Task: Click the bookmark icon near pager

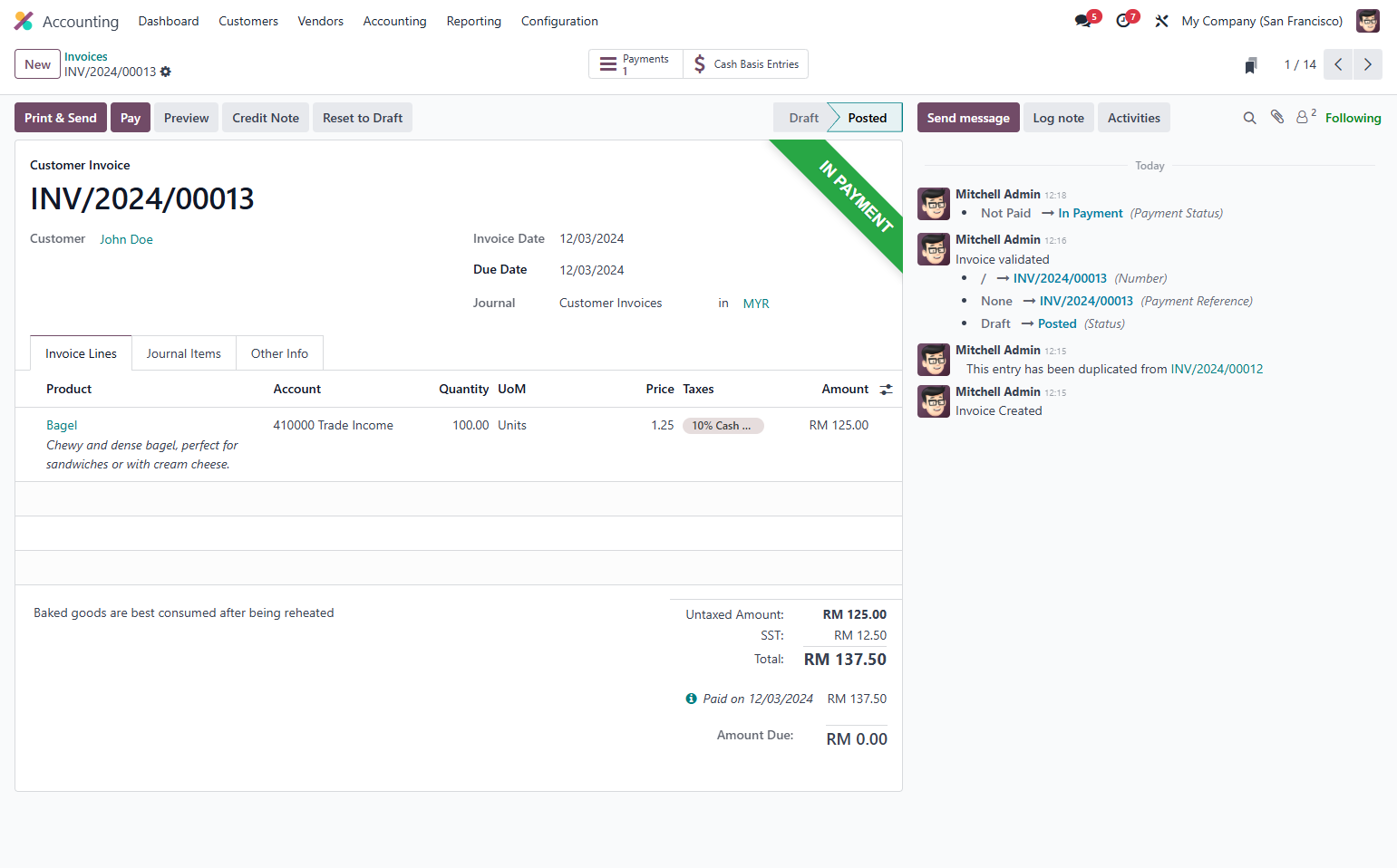Action: click(1251, 64)
